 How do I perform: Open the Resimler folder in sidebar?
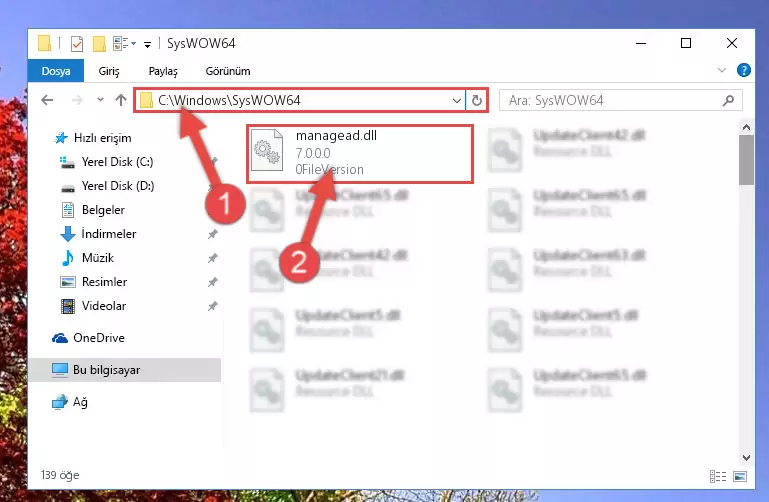(x=104, y=282)
